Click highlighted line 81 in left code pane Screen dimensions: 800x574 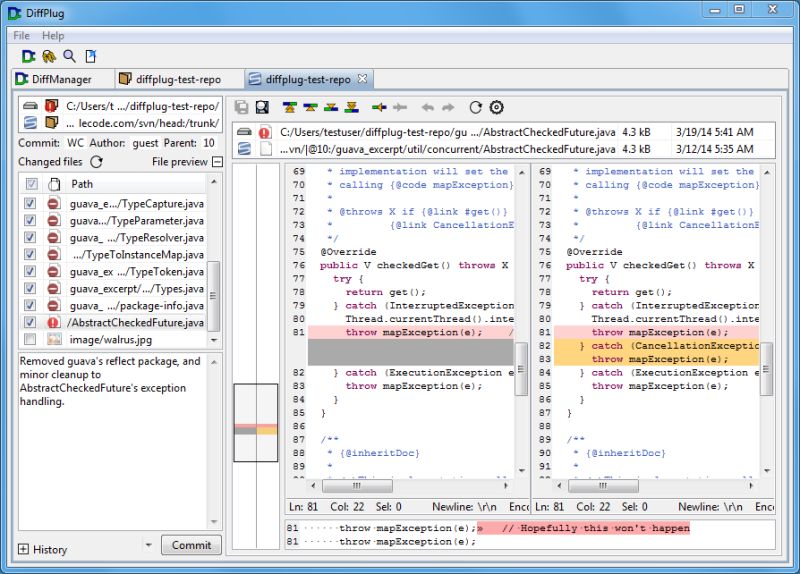[411, 332]
